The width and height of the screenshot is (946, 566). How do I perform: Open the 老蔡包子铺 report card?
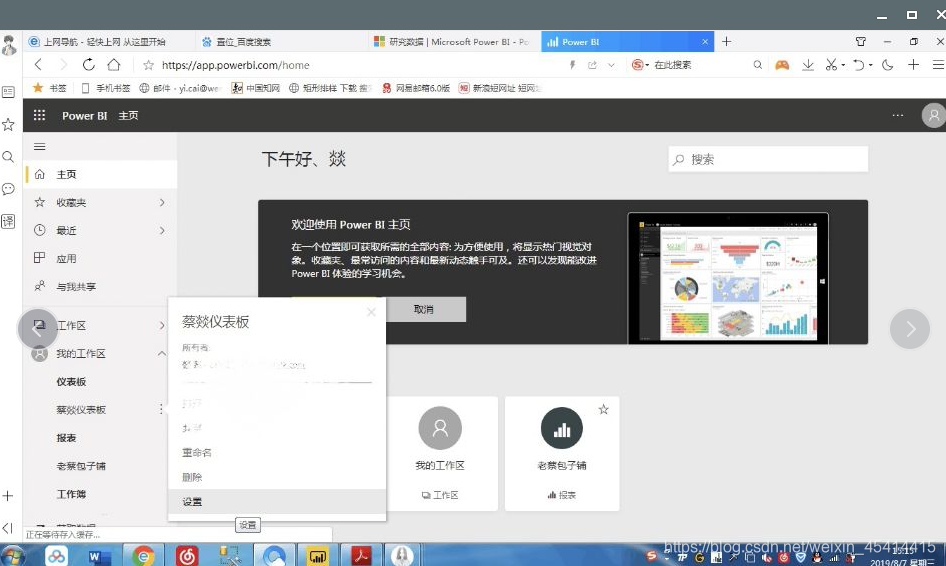(x=562, y=453)
